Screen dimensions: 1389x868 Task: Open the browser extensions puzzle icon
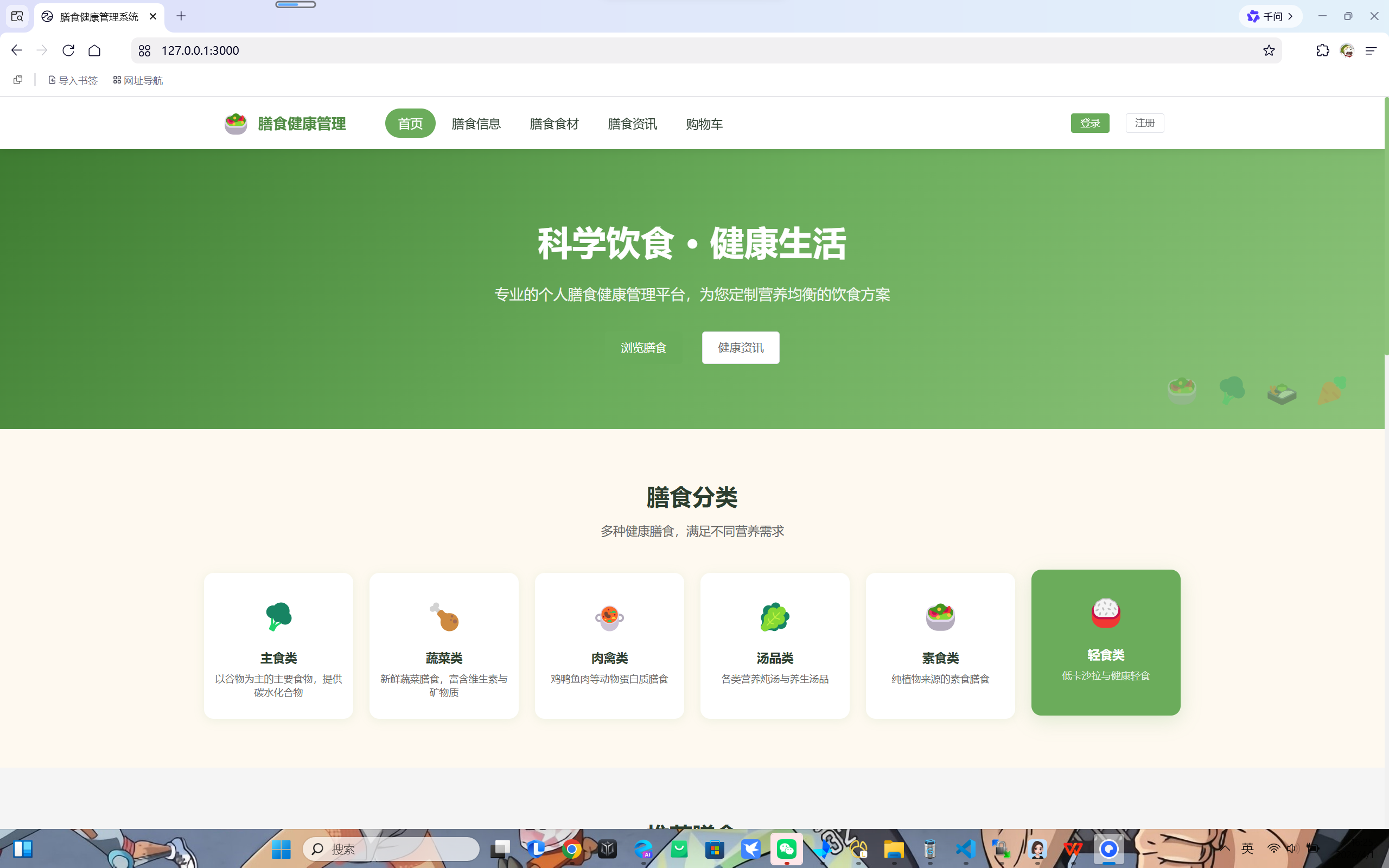(x=1322, y=50)
